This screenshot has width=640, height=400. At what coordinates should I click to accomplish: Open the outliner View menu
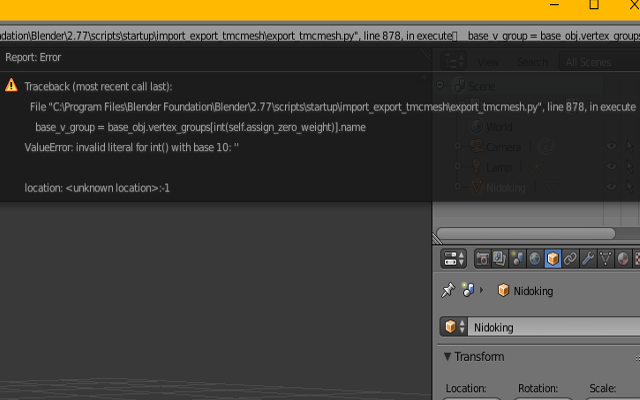pyautogui.click(x=488, y=62)
